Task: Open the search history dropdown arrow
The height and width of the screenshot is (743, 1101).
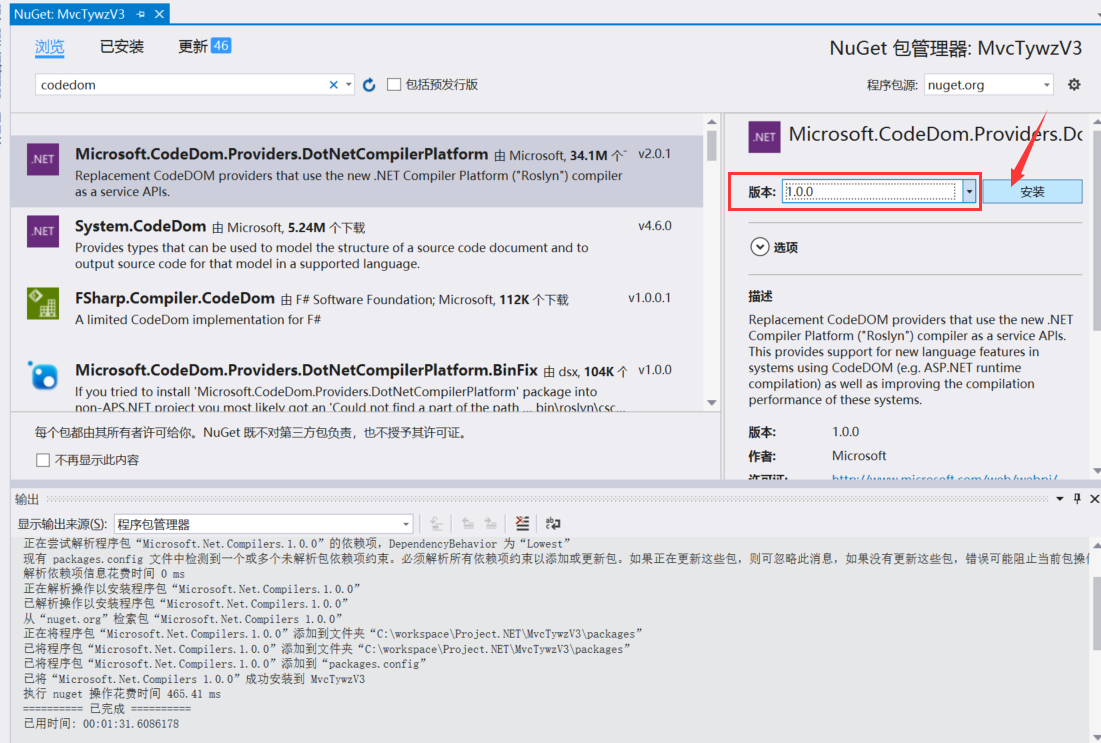Action: pos(348,85)
